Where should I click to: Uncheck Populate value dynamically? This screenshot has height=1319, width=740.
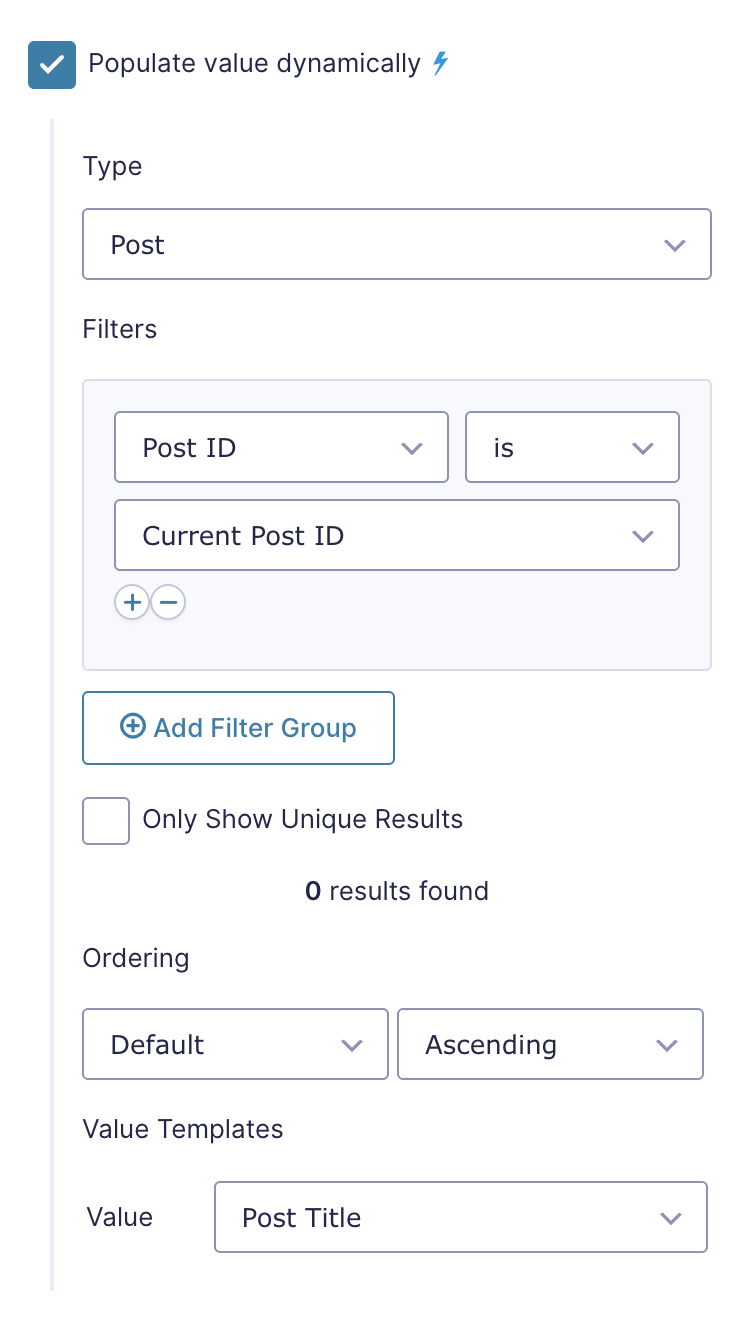coord(52,65)
